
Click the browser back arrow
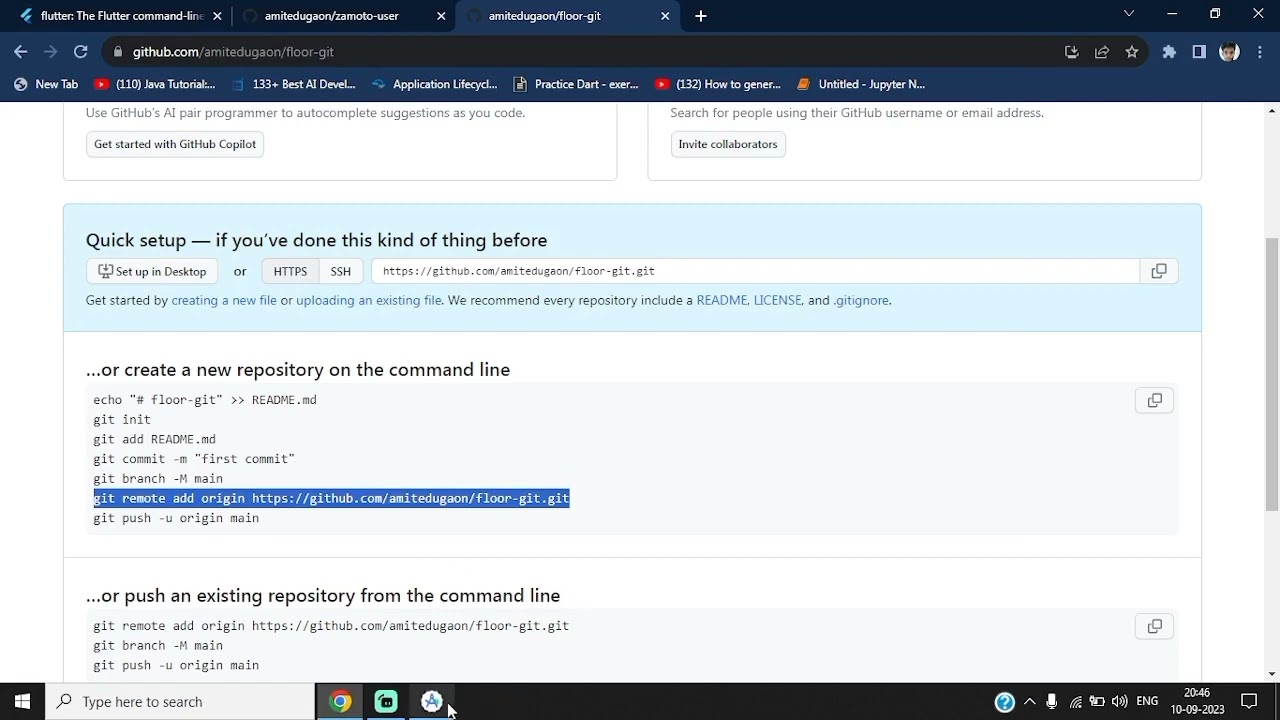click(x=21, y=52)
